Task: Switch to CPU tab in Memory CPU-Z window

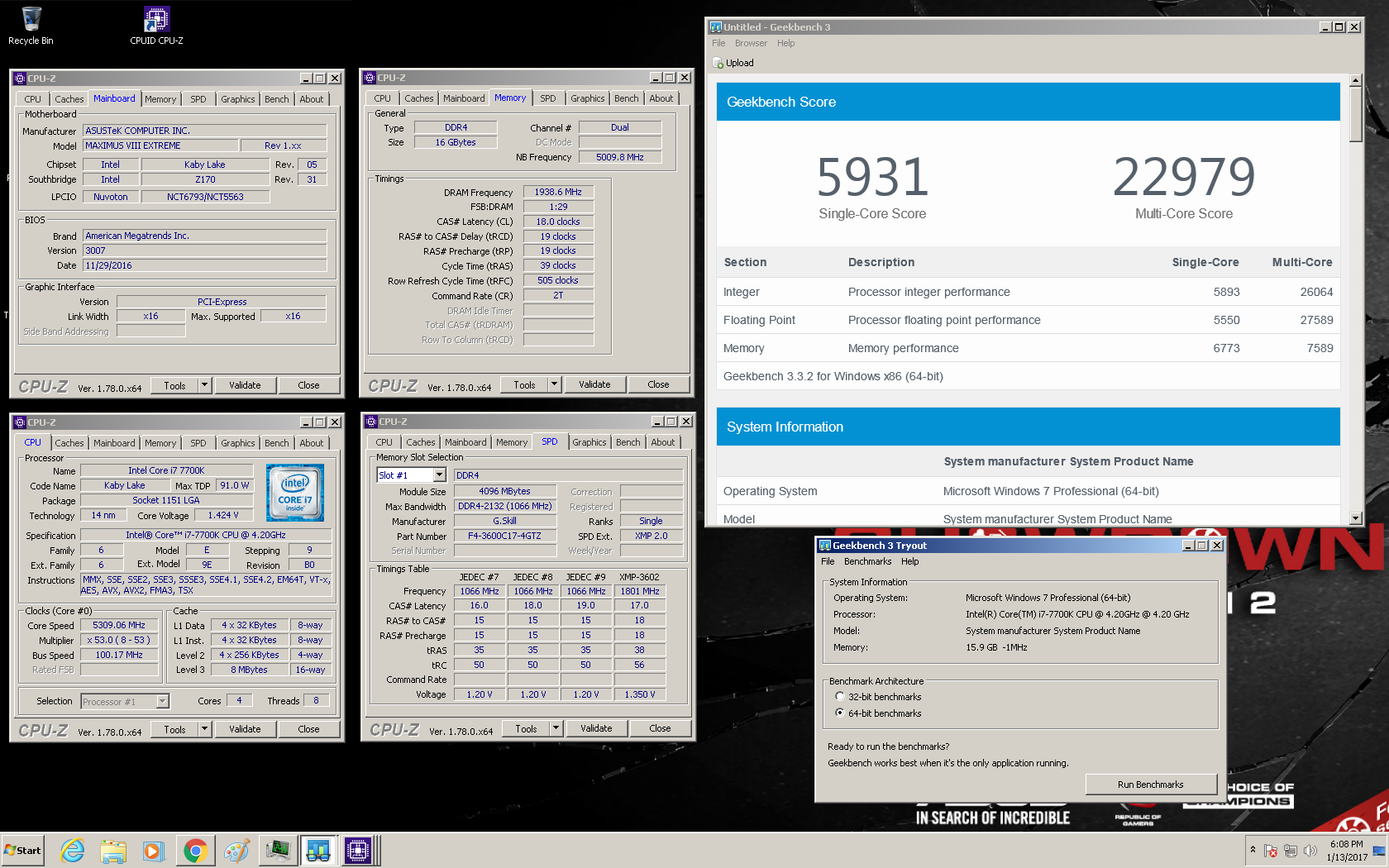Action: pos(383,98)
